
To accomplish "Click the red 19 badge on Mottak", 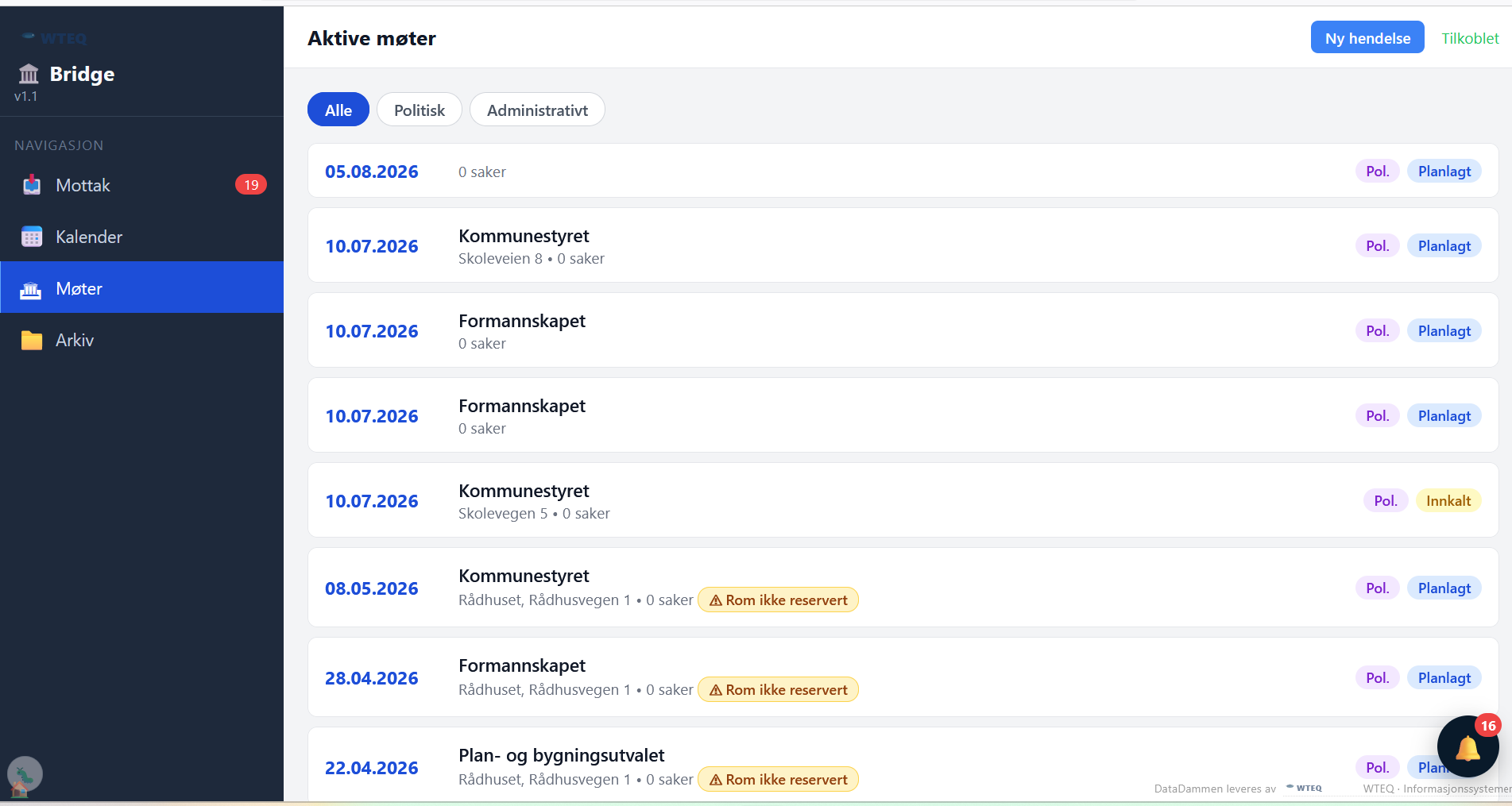I will point(251,185).
